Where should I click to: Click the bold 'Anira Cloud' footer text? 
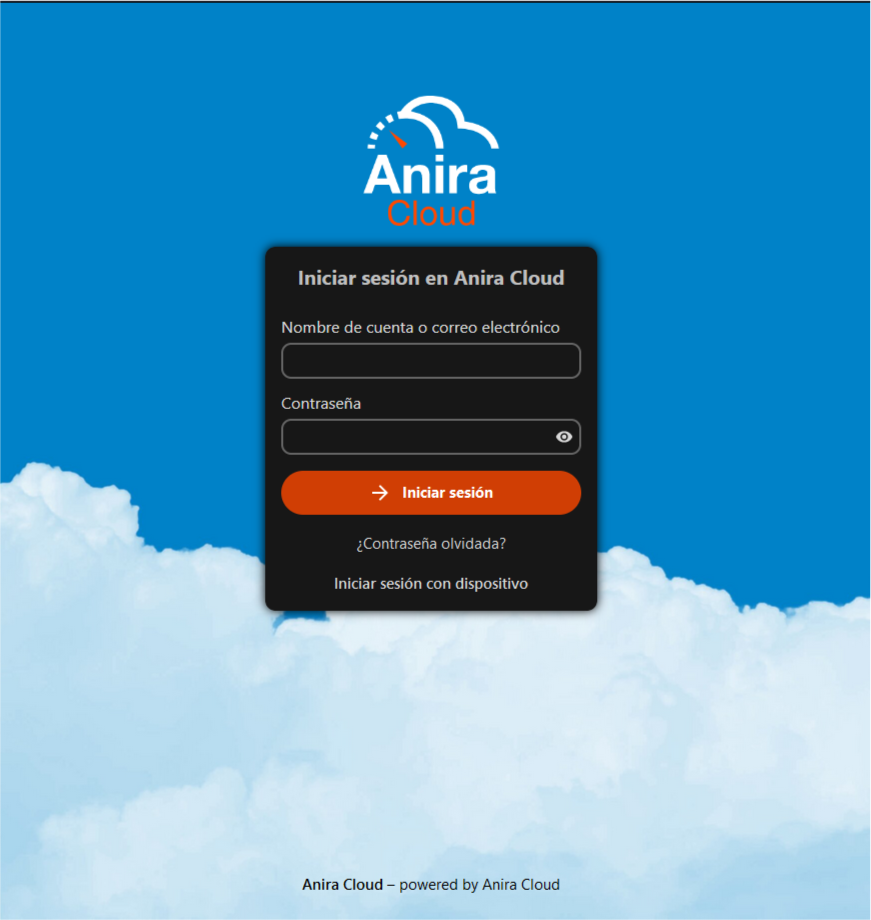342,885
